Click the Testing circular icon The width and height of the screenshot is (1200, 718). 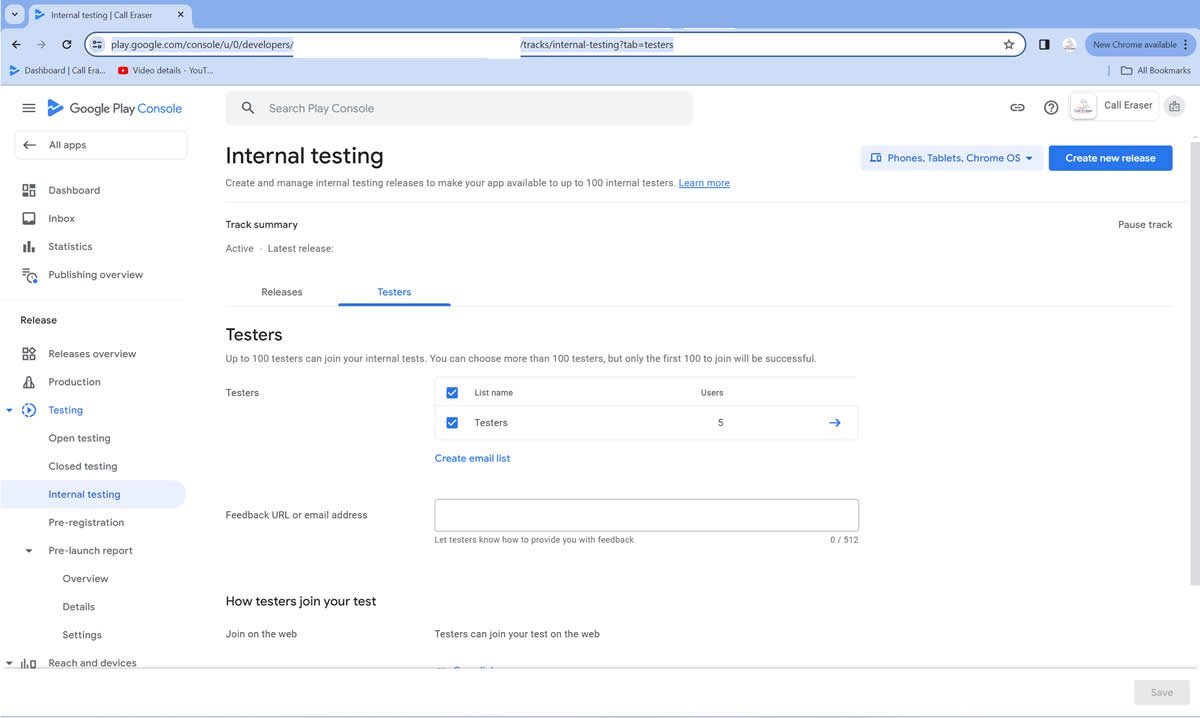[x=29, y=410]
